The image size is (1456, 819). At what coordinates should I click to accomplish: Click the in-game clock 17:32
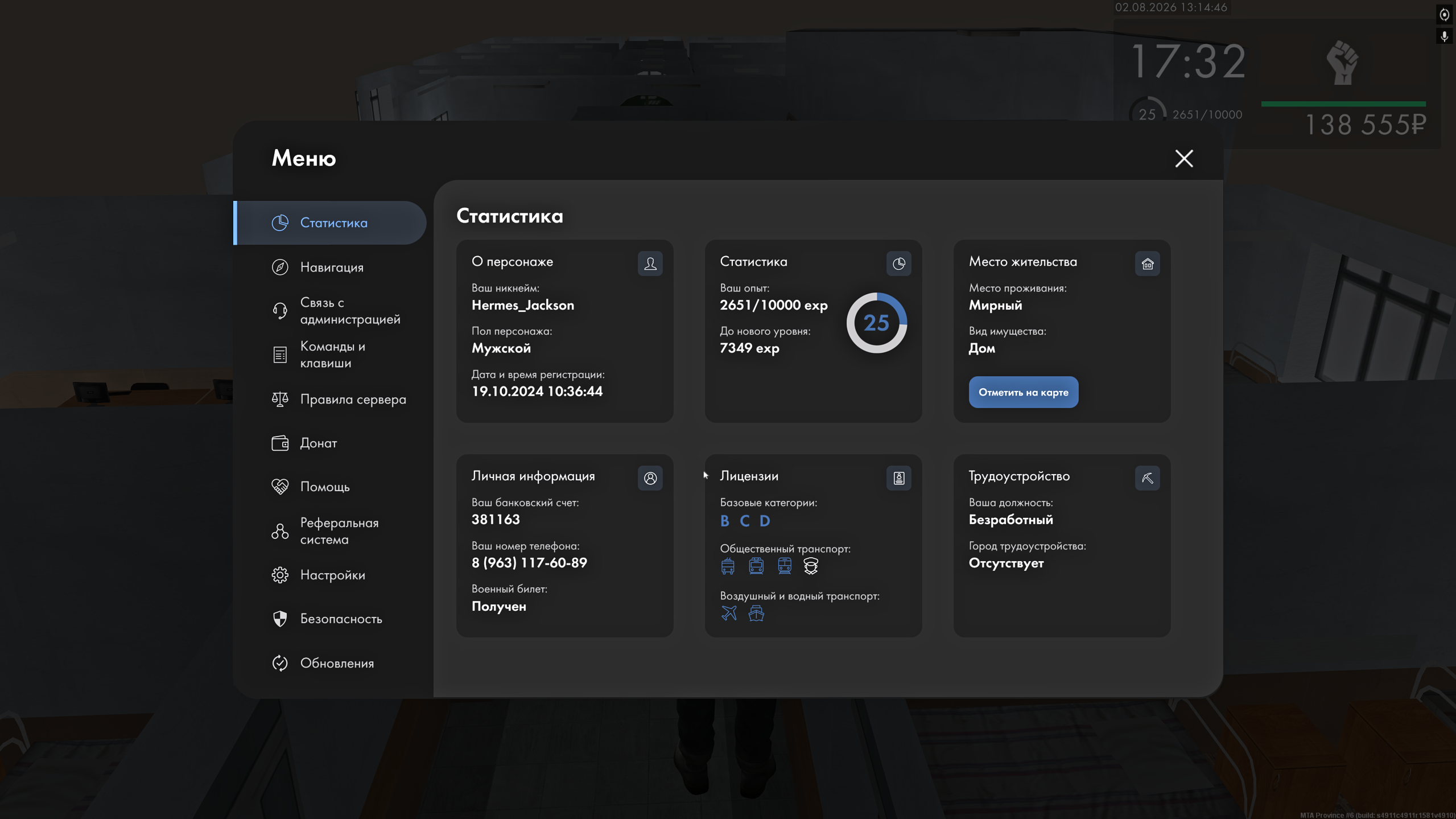click(1188, 61)
